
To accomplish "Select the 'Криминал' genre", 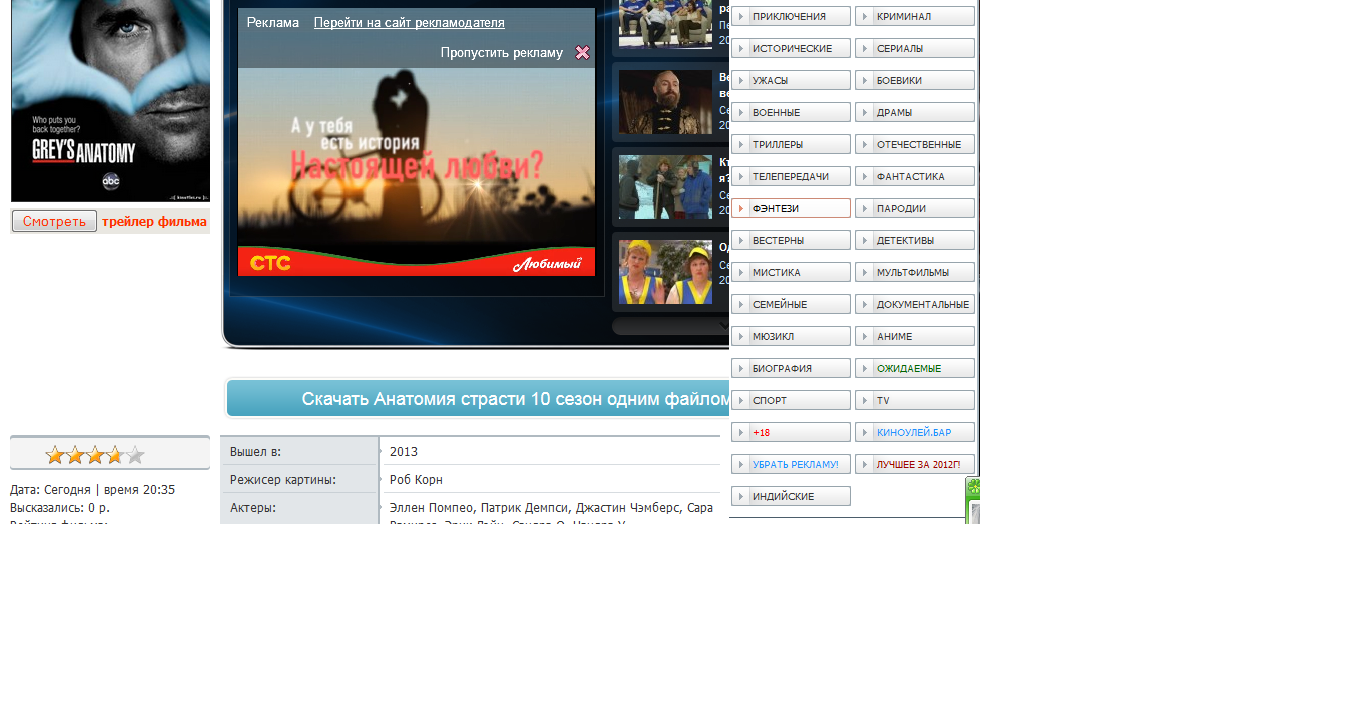I will (x=915, y=17).
